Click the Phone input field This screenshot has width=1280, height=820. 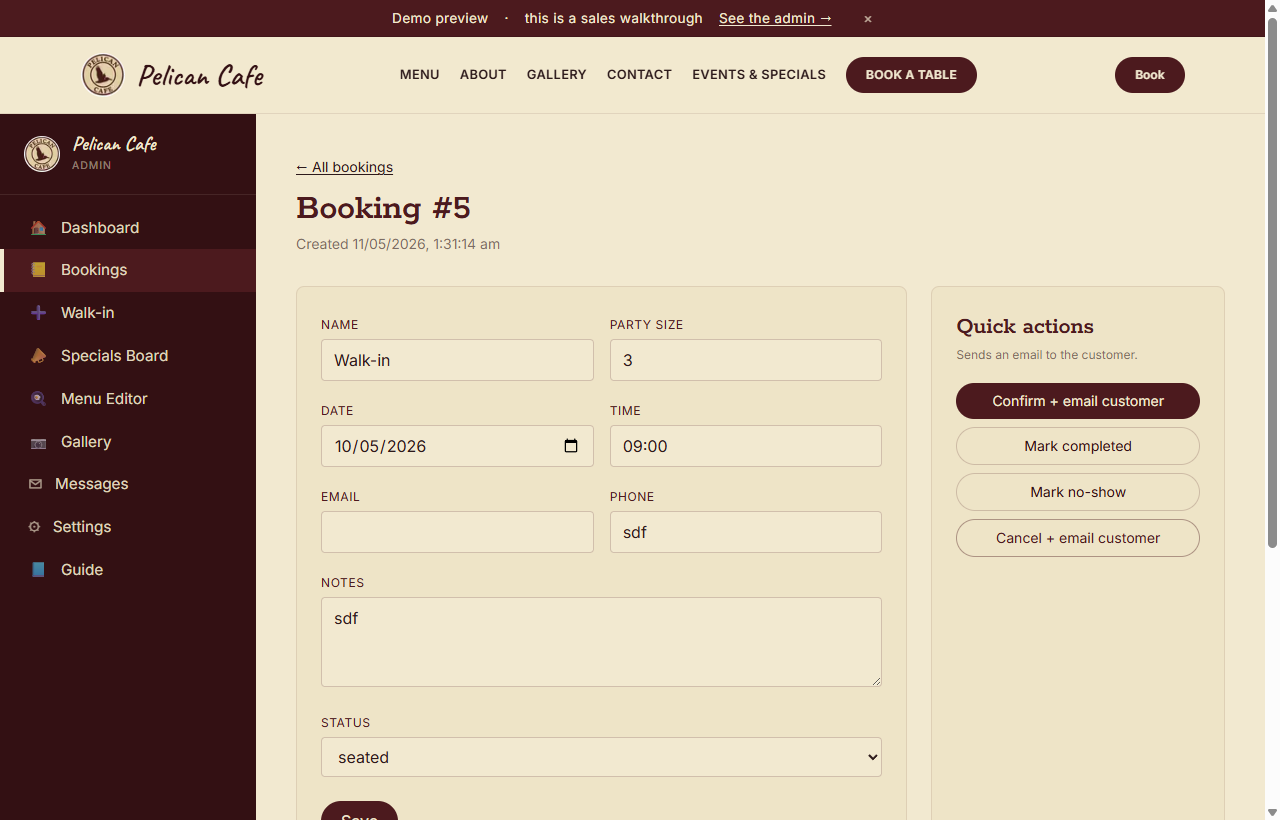(x=746, y=532)
